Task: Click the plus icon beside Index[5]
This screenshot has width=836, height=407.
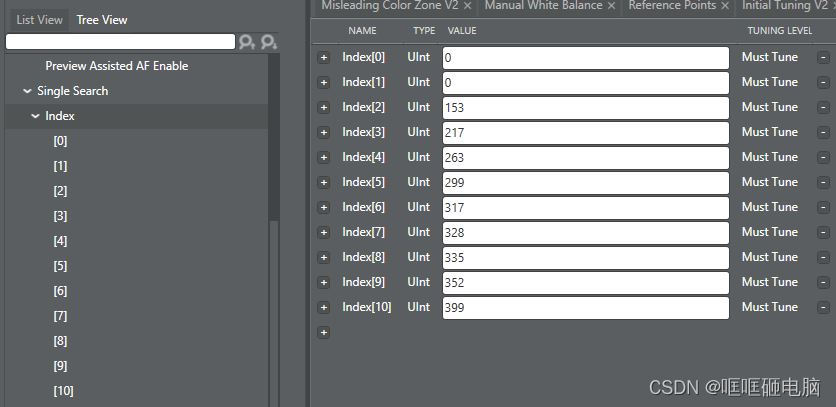Action: point(323,183)
